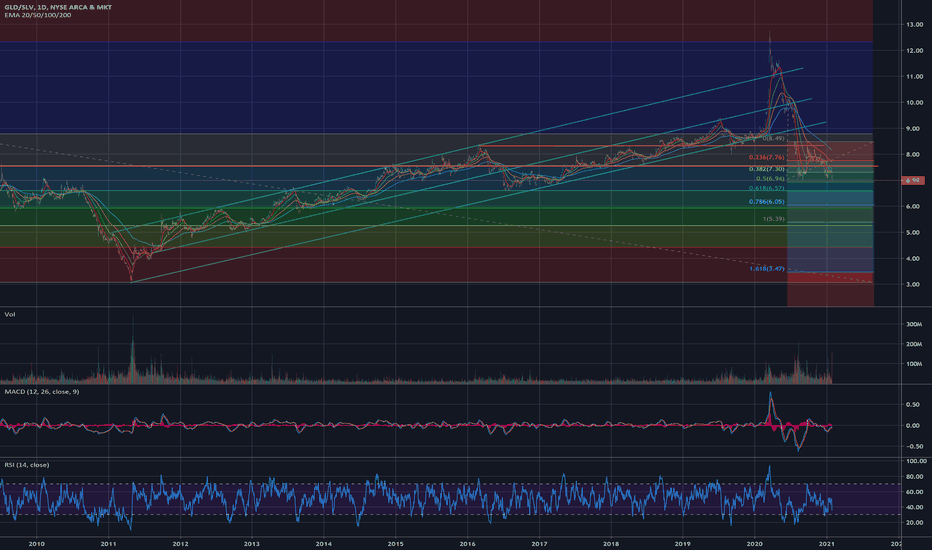This screenshot has width=932, height=550.
Task: Select the 0(8.49) Fibonacci level label
Action: pyautogui.click(x=773, y=139)
